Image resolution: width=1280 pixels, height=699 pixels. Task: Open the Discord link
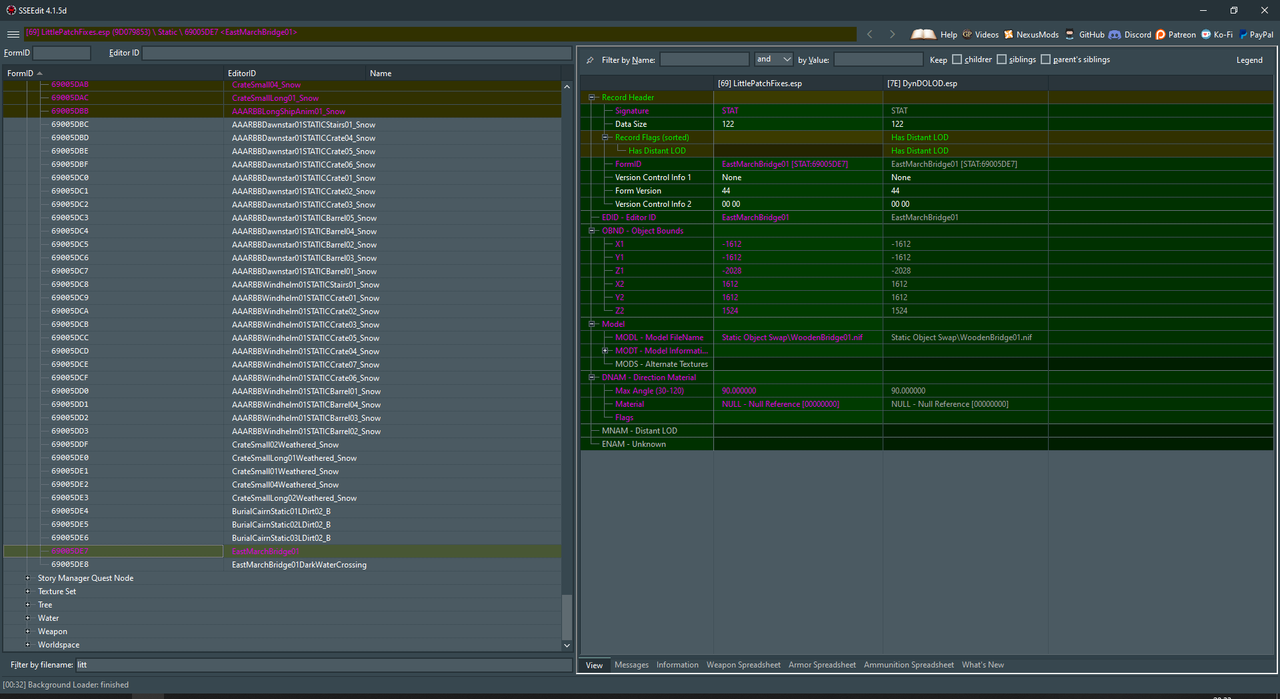point(1130,34)
